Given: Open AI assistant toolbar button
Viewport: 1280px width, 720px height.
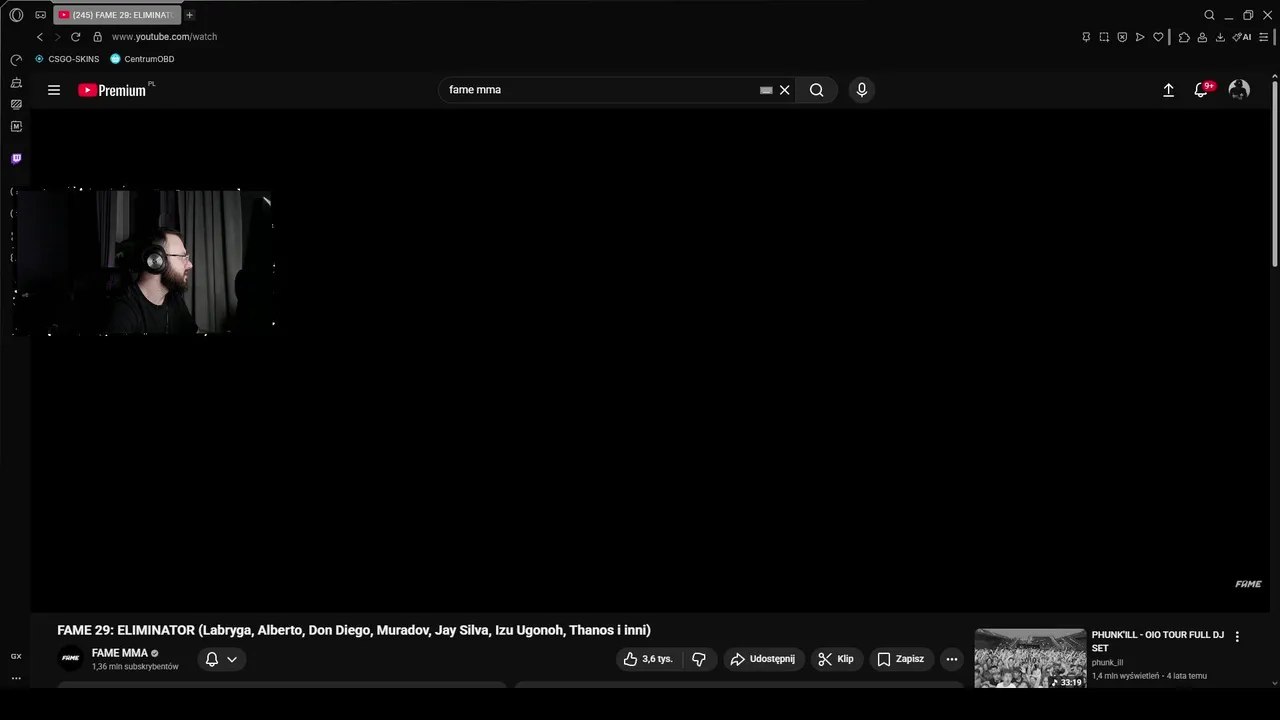Looking at the screenshot, I should [x=1242, y=37].
